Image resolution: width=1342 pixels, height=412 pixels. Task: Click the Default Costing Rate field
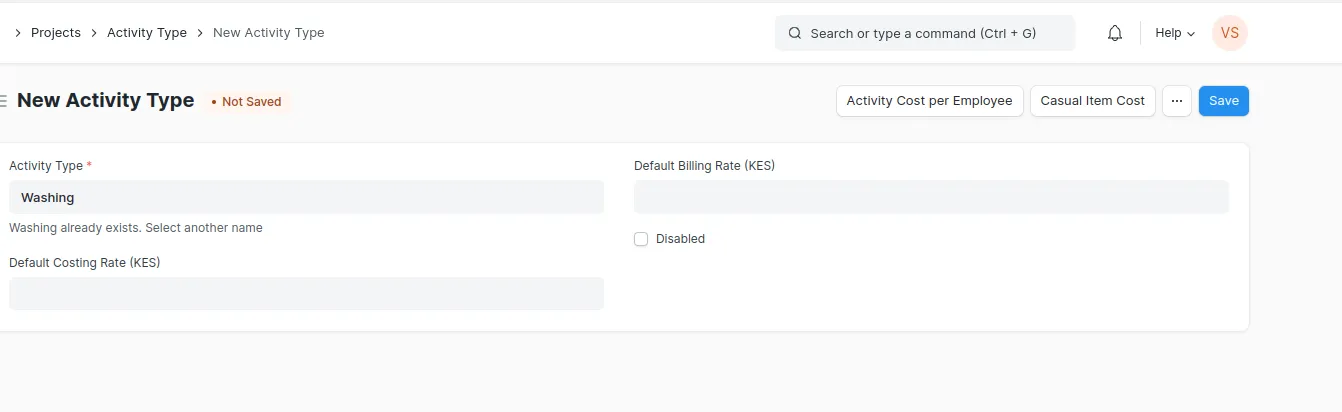point(306,294)
